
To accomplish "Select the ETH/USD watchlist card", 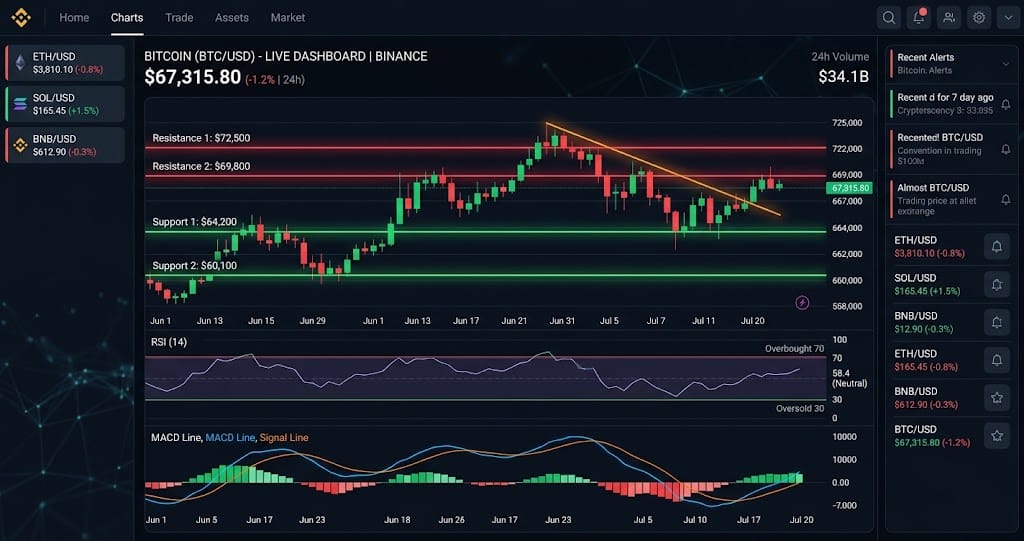I will click(x=65, y=63).
